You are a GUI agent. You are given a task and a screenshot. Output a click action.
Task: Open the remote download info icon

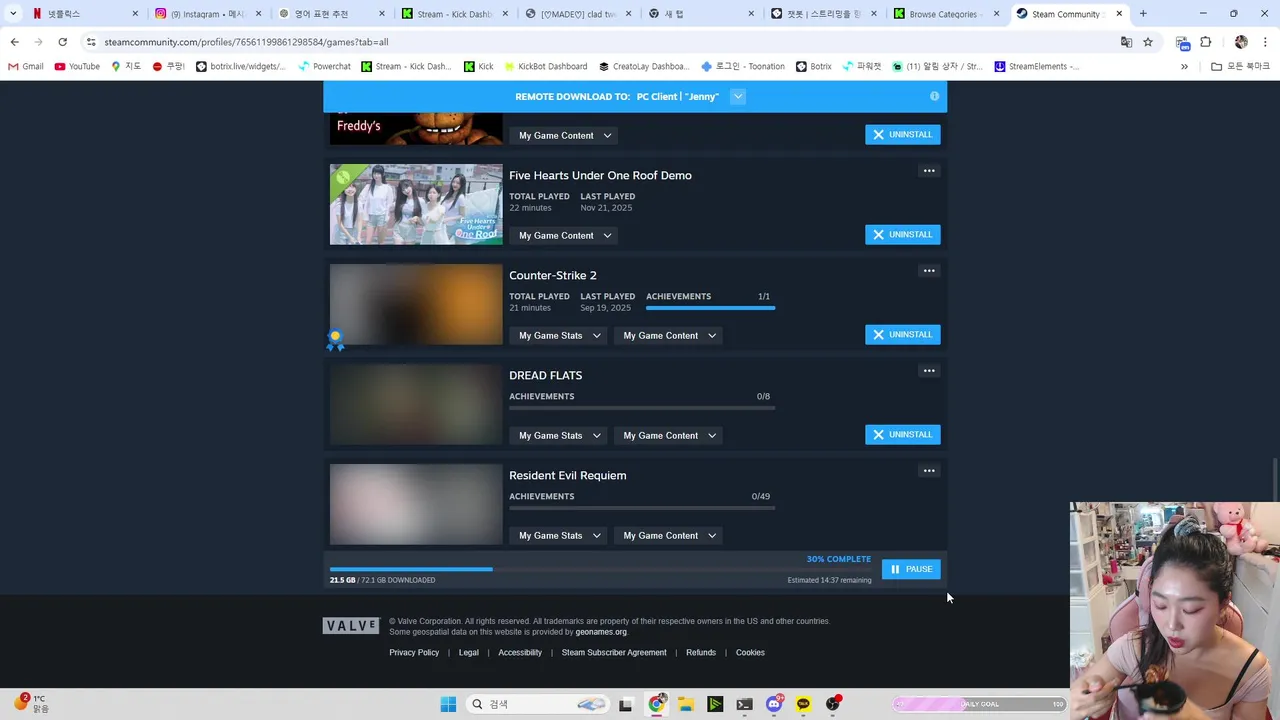[x=934, y=96]
